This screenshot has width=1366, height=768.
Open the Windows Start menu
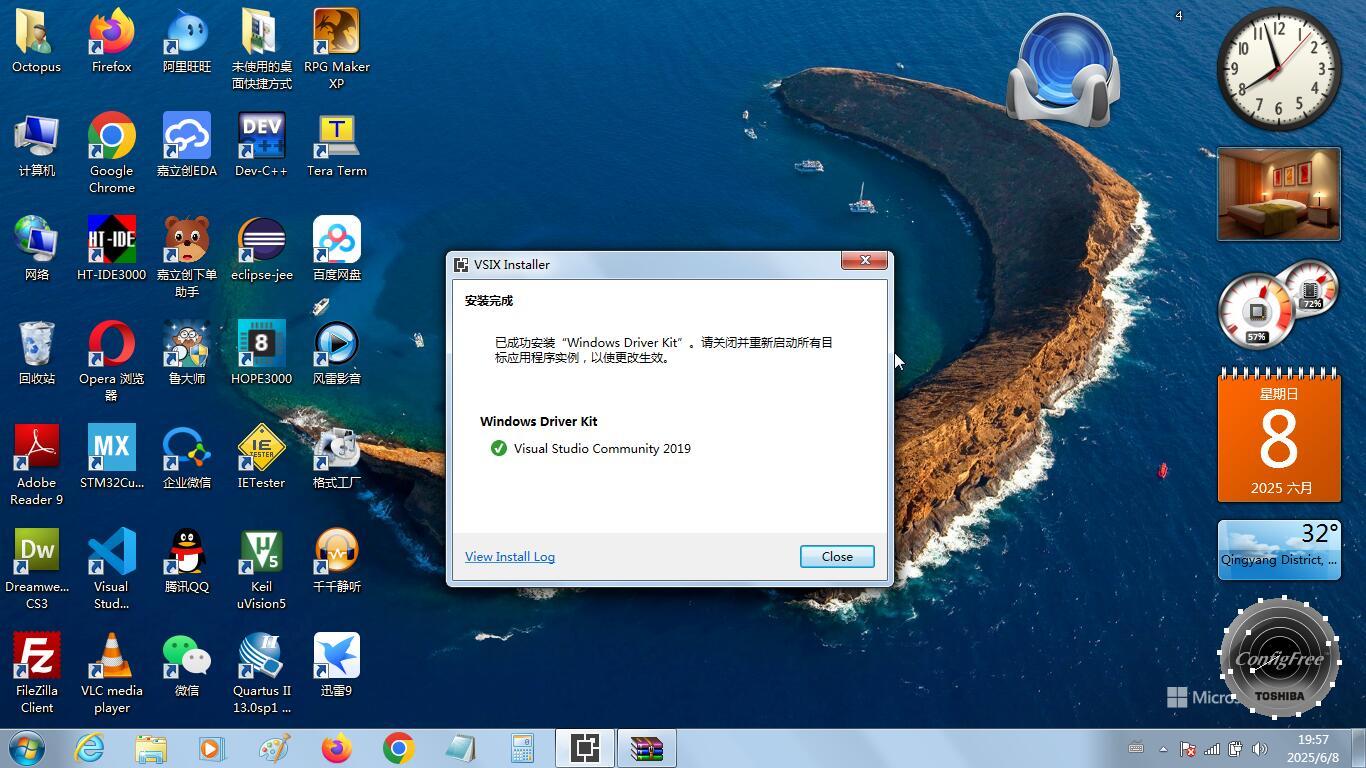tap(27, 748)
